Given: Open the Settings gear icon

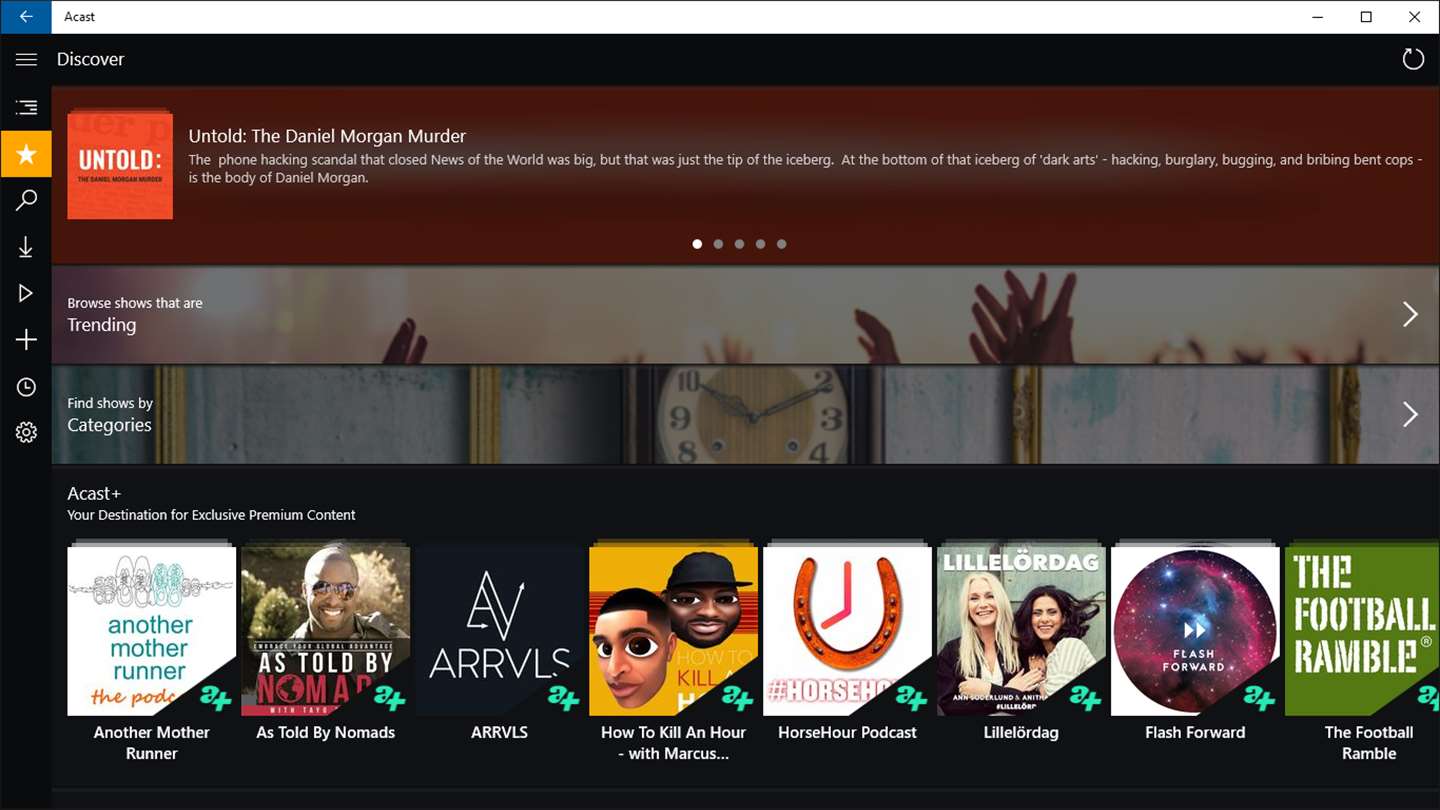Looking at the screenshot, I should [x=26, y=433].
